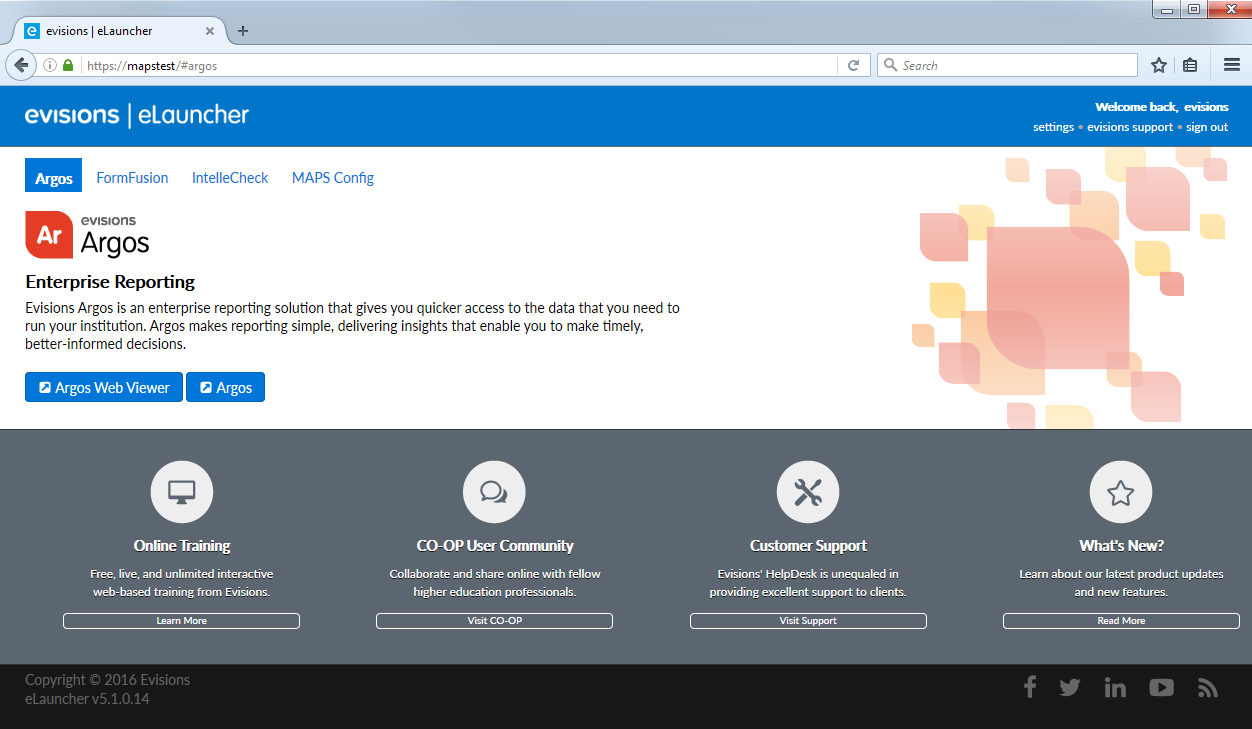Click the Online Training monitor icon

[x=181, y=492]
